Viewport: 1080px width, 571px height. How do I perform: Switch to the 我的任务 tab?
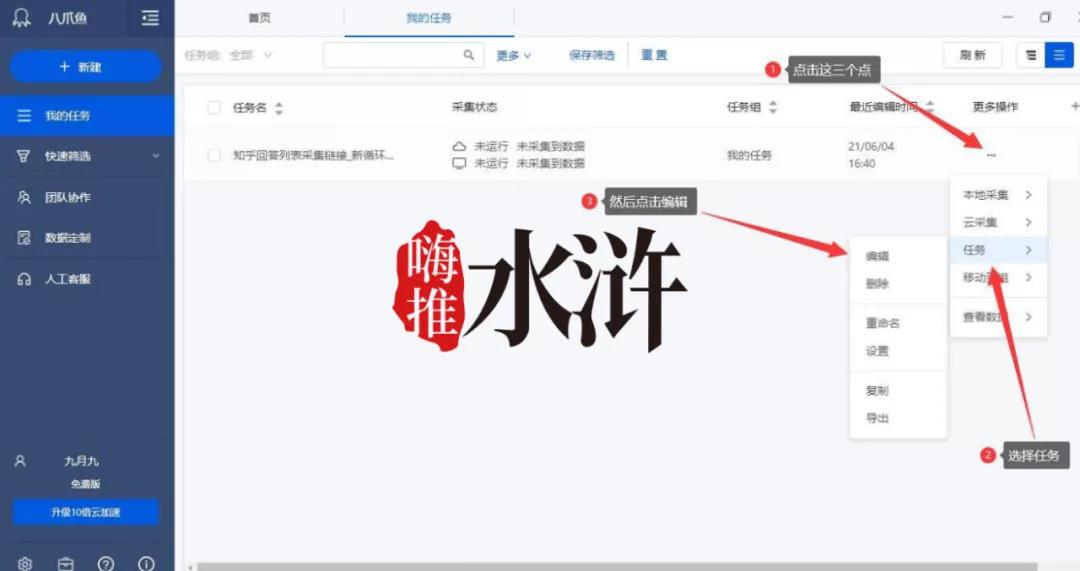coord(428,18)
